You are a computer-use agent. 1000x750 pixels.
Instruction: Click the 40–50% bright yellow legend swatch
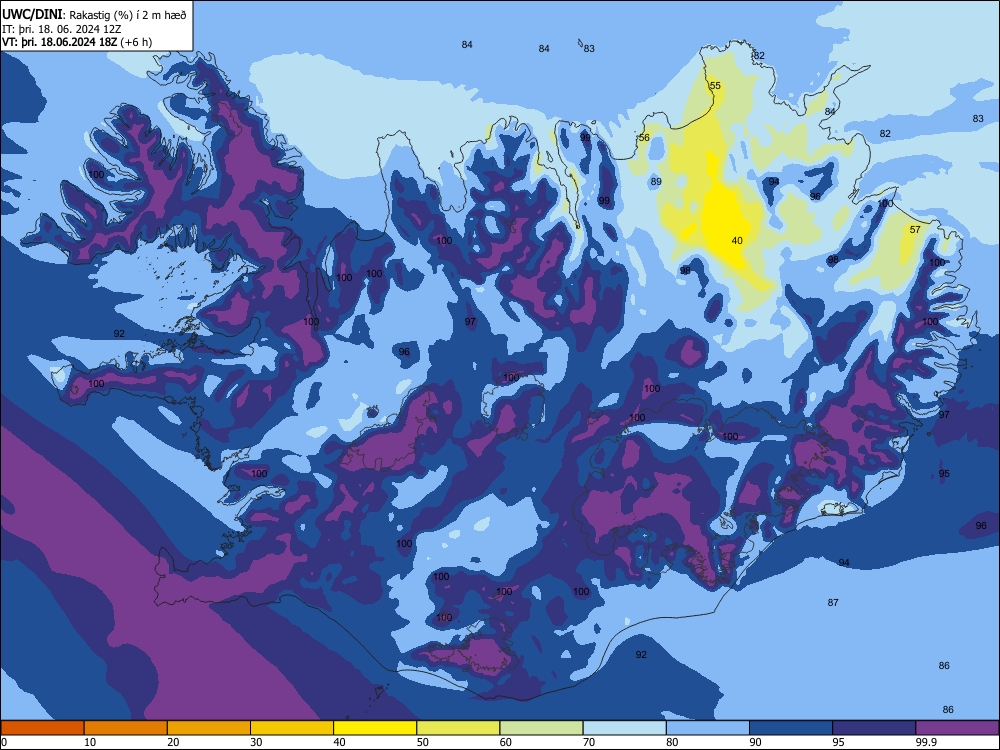coord(375,728)
